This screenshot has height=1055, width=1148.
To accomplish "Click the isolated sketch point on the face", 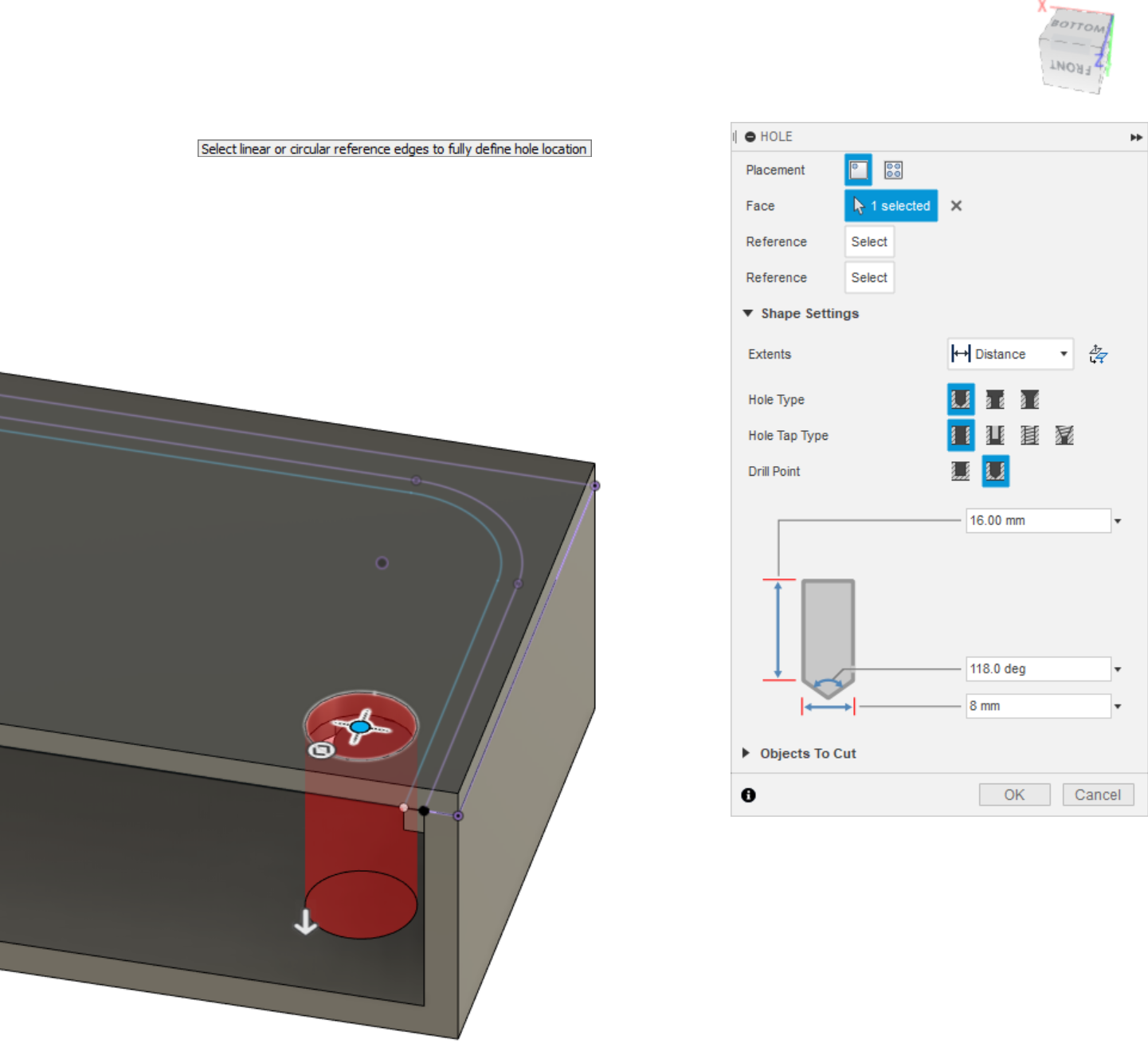I will pyautogui.click(x=382, y=563).
